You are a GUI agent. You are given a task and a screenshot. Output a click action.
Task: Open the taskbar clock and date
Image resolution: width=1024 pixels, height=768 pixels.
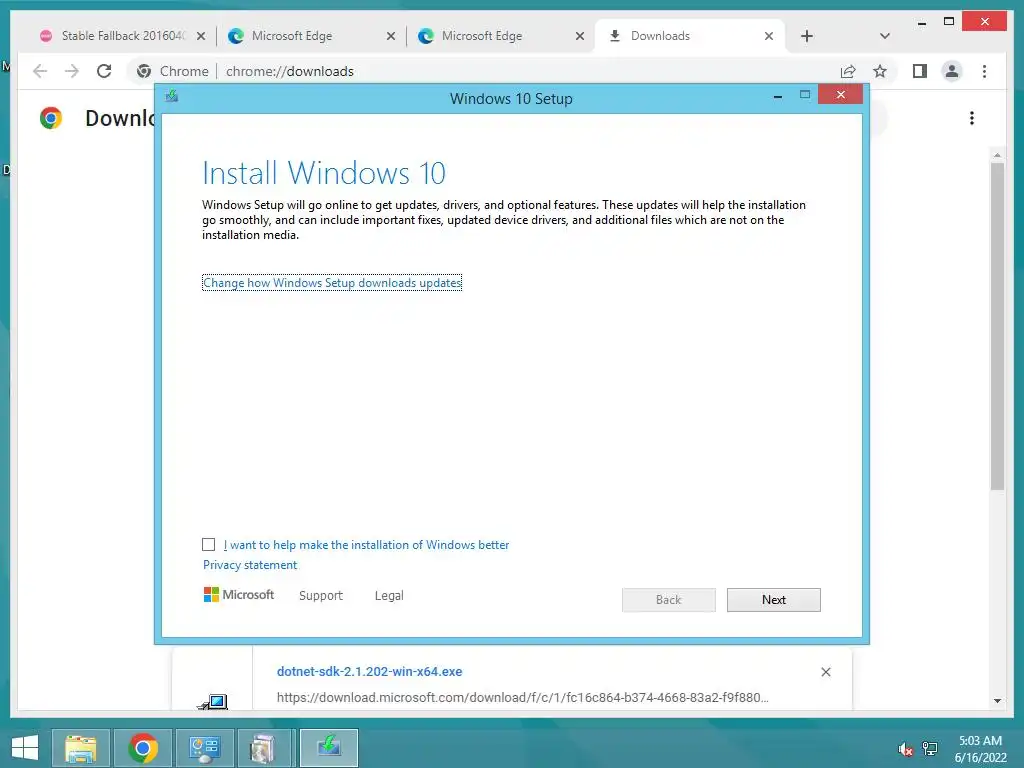click(x=980, y=749)
